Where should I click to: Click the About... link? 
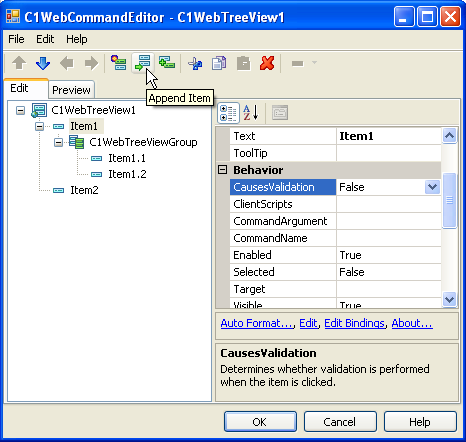[412, 323]
